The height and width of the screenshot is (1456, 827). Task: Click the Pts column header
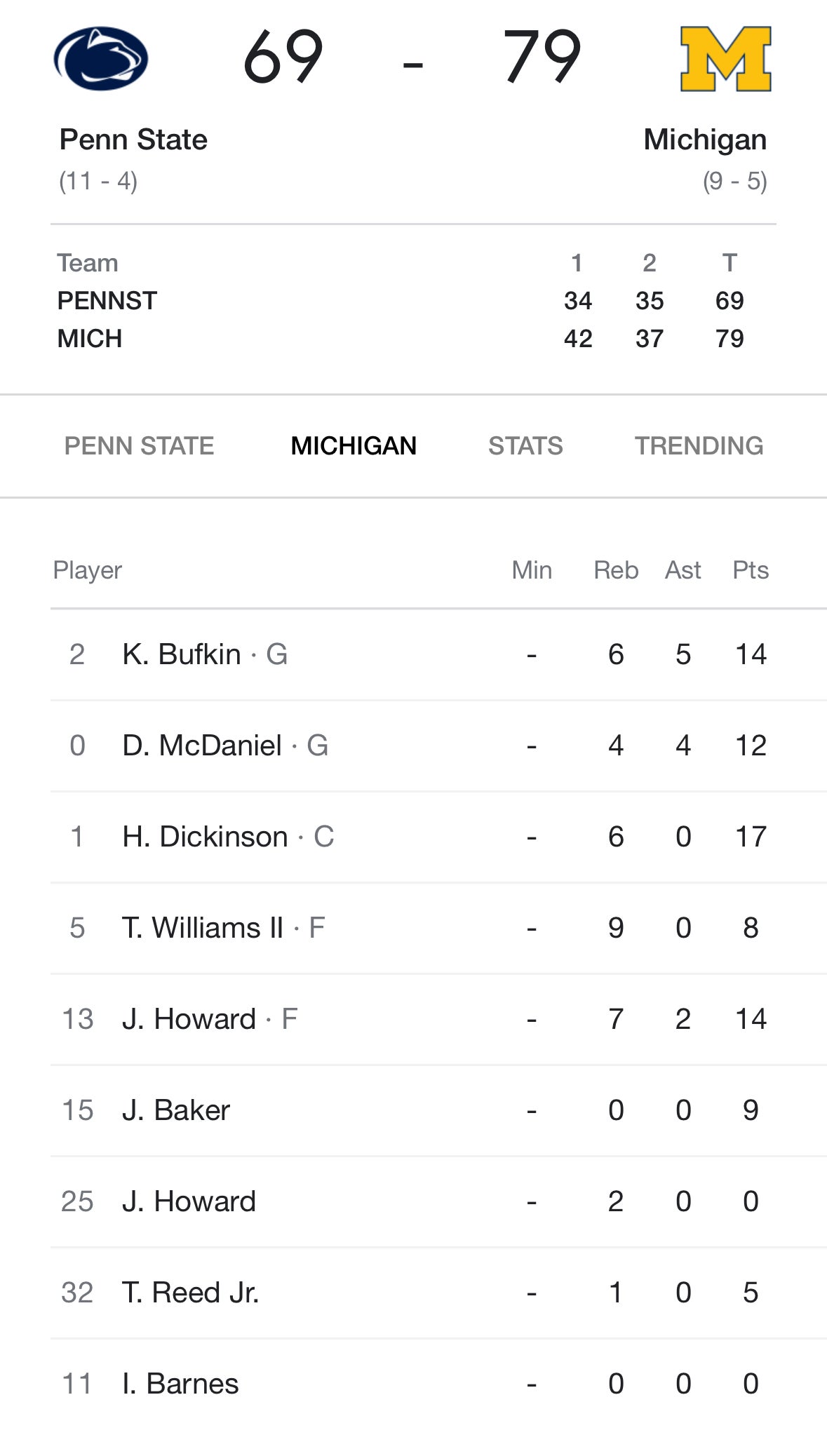pyautogui.click(x=750, y=570)
